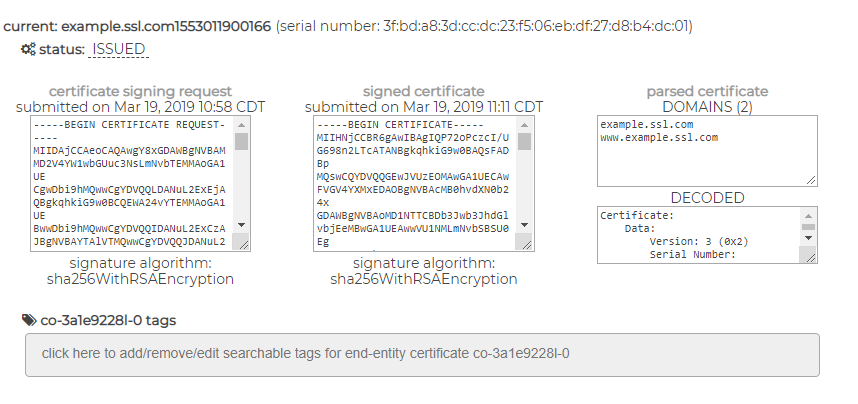The image size is (858, 404).
Task: Click inside the DECODED certificate text area
Action: pyautogui.click(x=695, y=235)
